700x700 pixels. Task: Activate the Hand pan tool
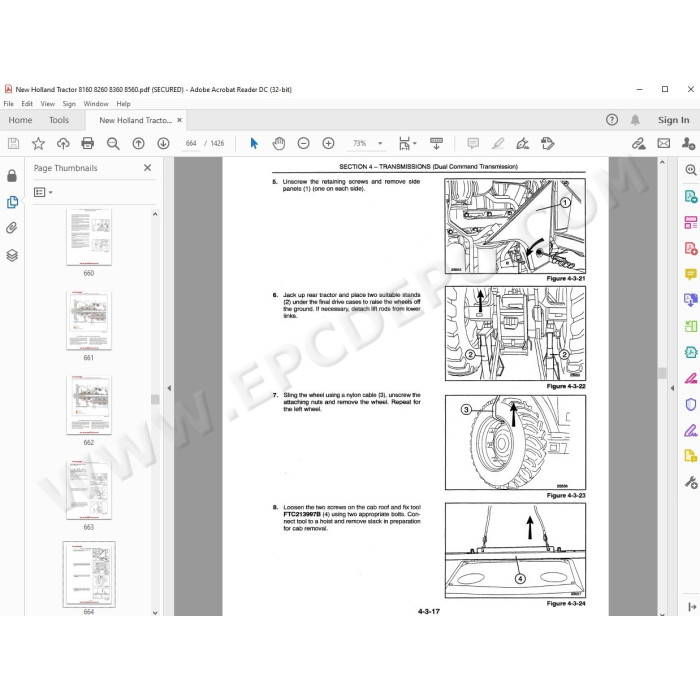click(279, 143)
